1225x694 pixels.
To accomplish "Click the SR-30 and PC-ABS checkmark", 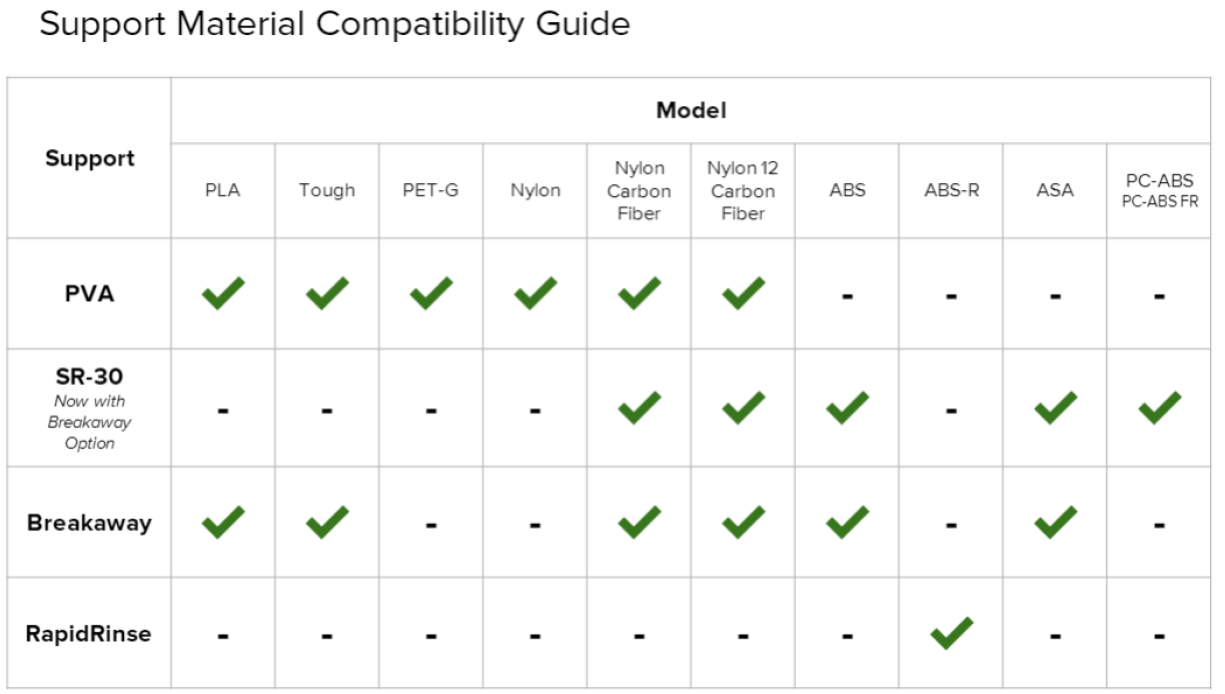I will click(1159, 408).
